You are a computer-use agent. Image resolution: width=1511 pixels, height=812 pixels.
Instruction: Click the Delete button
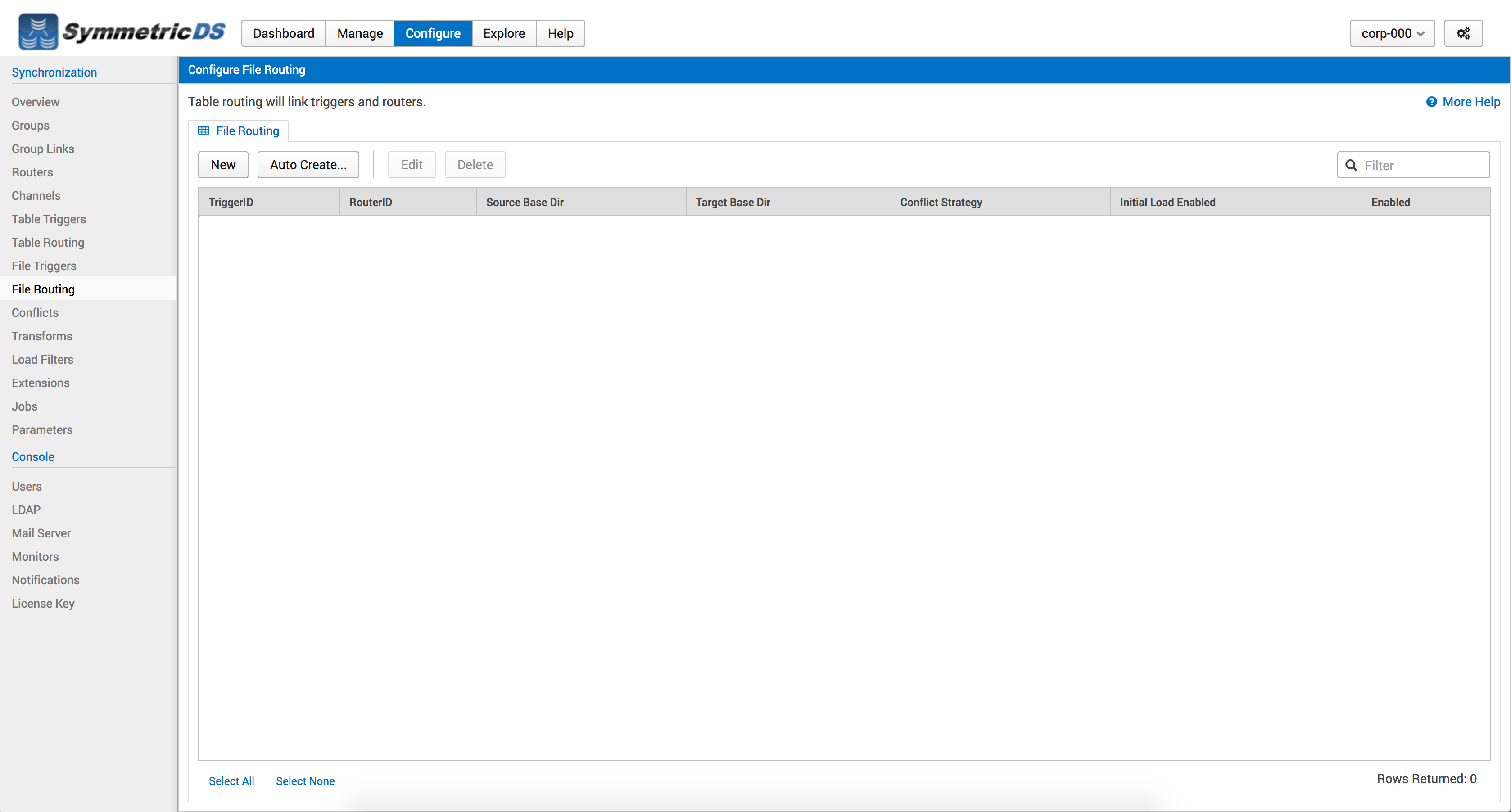coord(475,165)
